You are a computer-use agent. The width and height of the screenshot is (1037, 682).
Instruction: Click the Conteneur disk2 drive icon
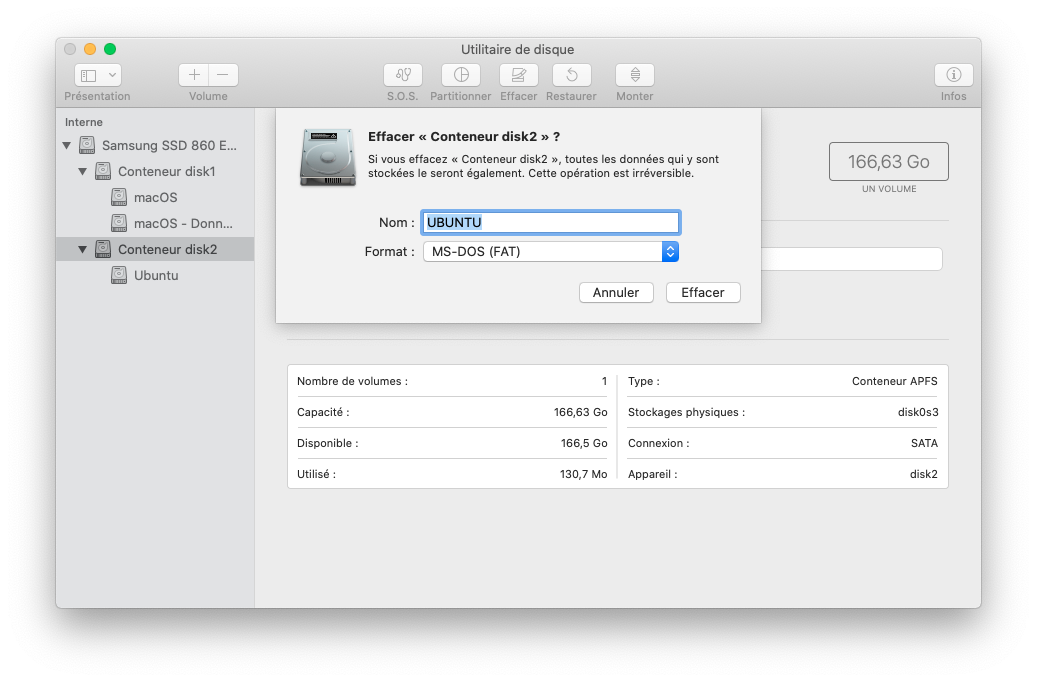103,249
